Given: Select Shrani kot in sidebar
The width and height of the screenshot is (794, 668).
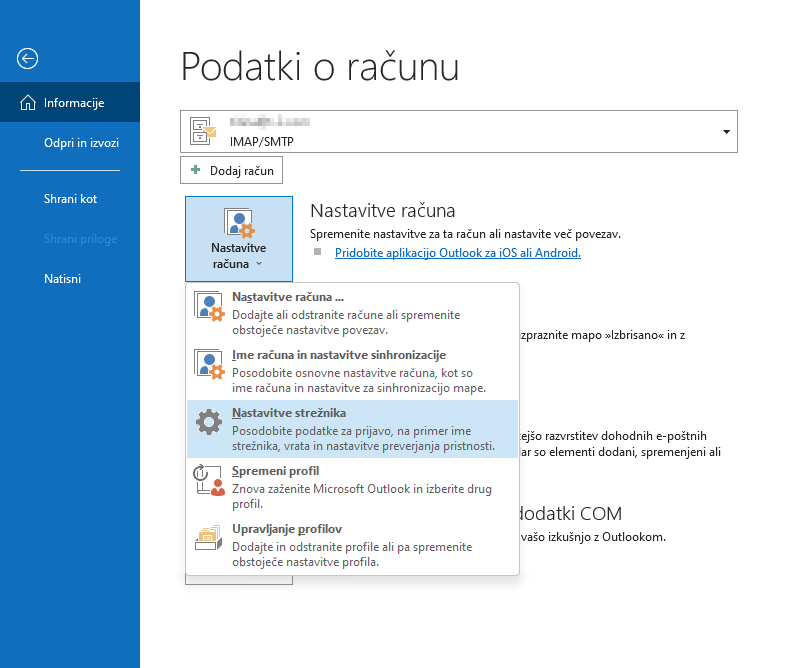Looking at the screenshot, I should click(x=70, y=199).
